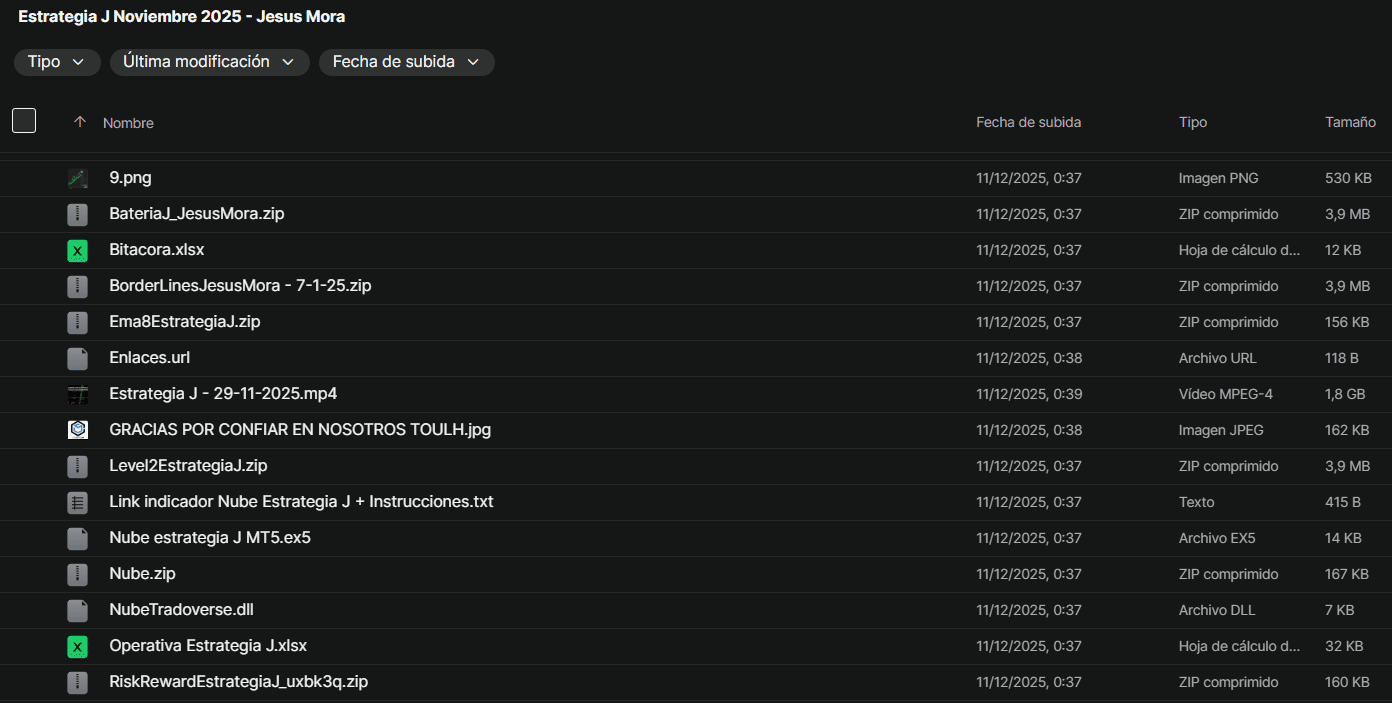This screenshot has height=703, width=1392.
Task: Click the 9.png image thumbnail icon
Action: (77, 178)
